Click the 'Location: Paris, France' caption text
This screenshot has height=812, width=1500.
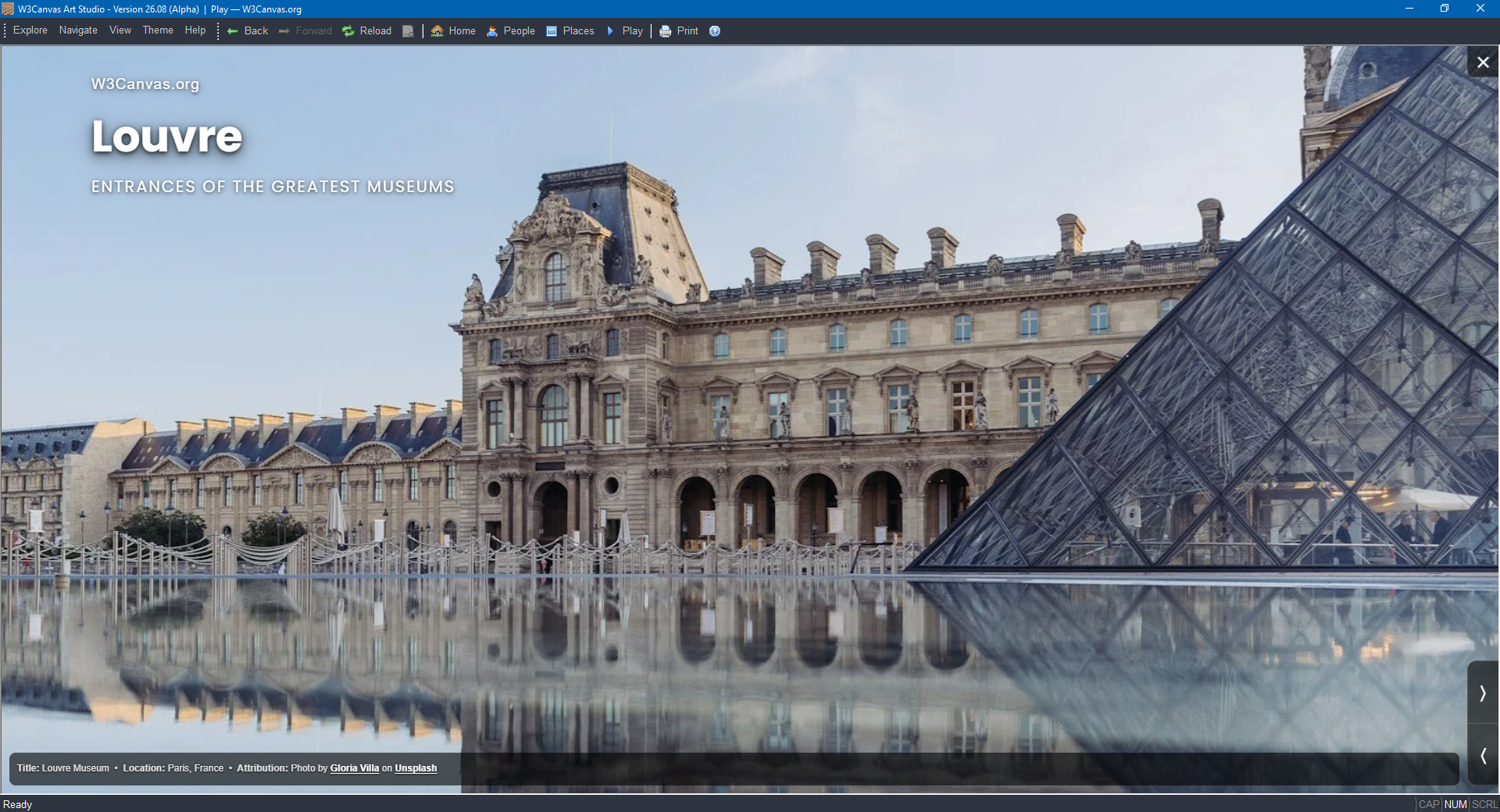click(173, 768)
